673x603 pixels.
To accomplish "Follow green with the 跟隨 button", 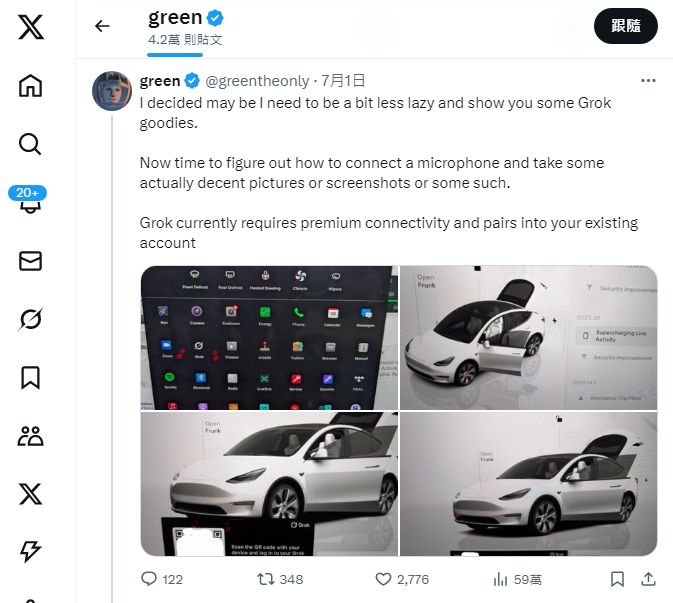I will (625, 26).
